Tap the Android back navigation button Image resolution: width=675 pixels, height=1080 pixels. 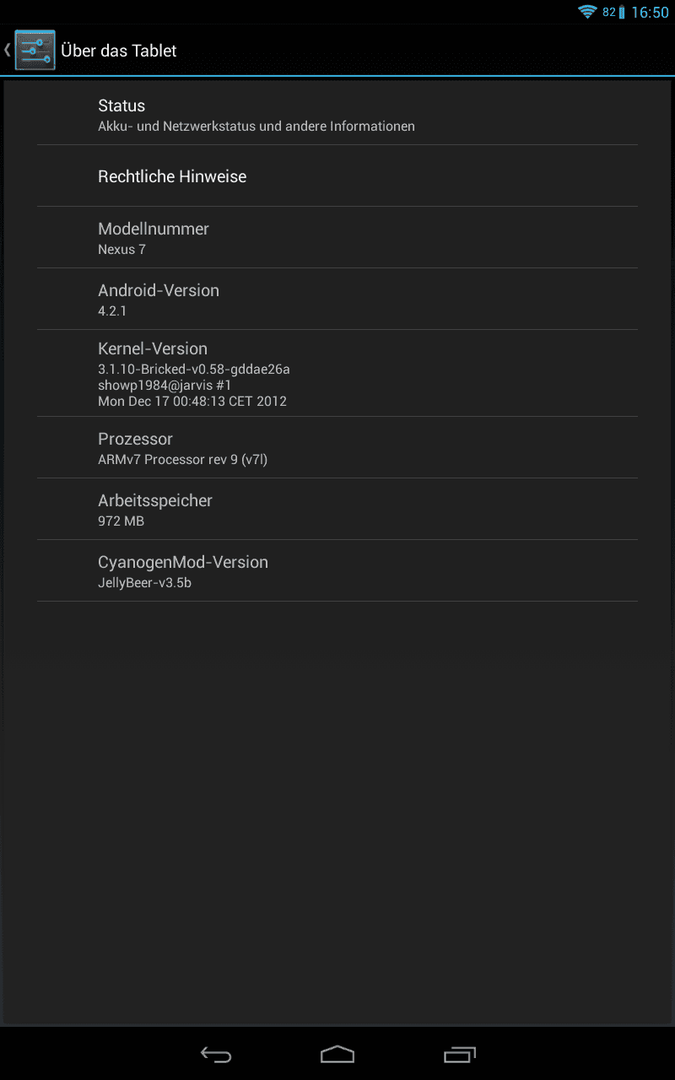point(216,1054)
